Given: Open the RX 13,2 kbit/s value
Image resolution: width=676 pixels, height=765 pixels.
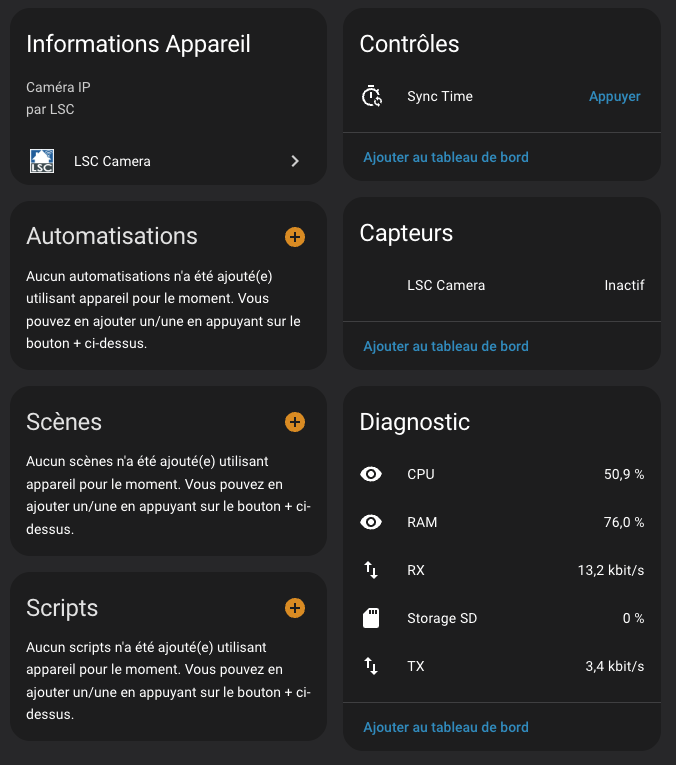Looking at the screenshot, I should [610, 570].
